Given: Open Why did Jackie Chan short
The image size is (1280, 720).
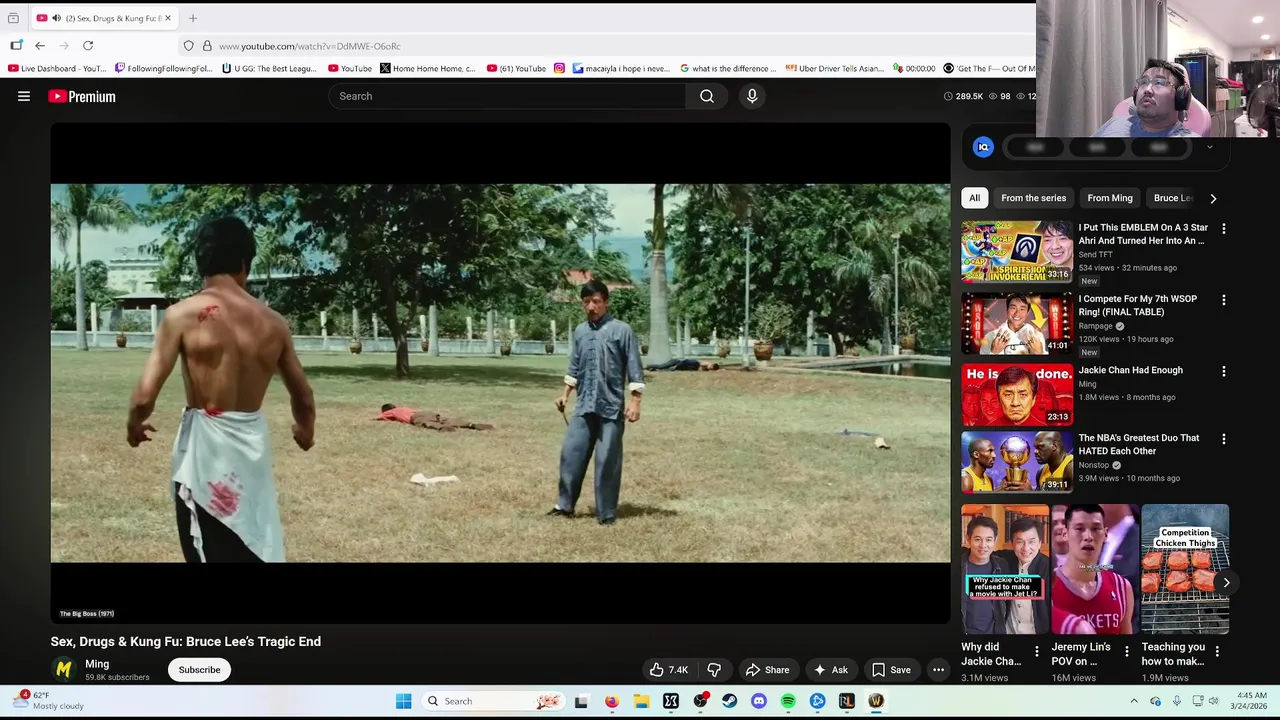Looking at the screenshot, I should (1005, 569).
